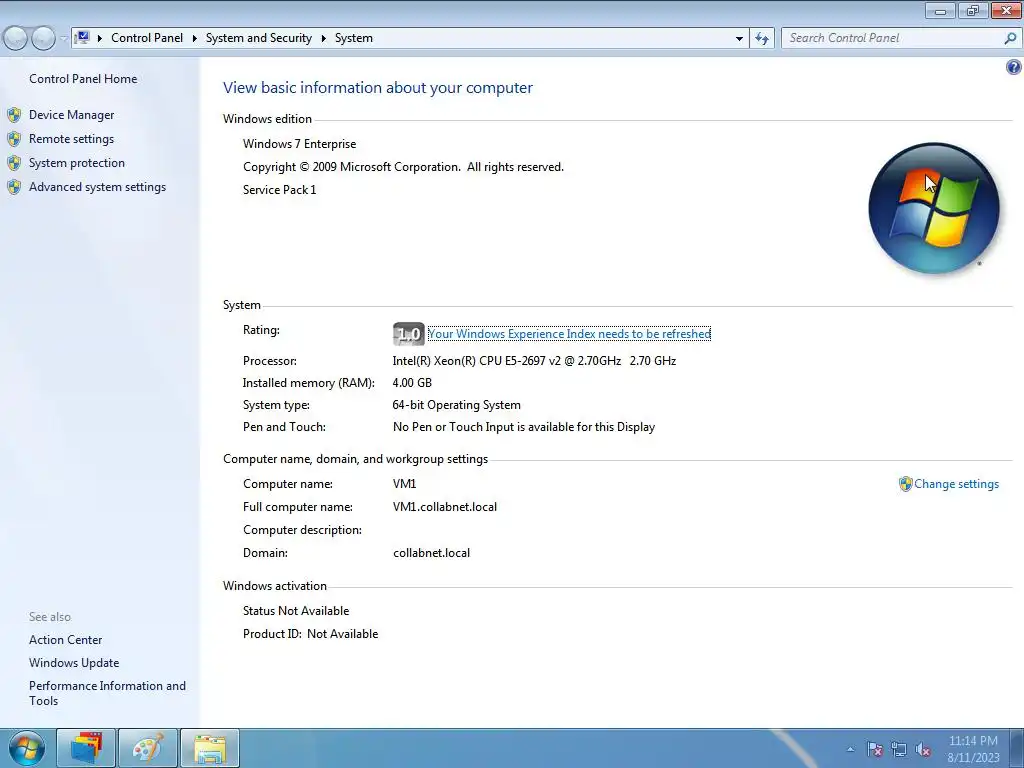Focus the Search Control Panel field
1024x768 pixels.
pos(893,38)
